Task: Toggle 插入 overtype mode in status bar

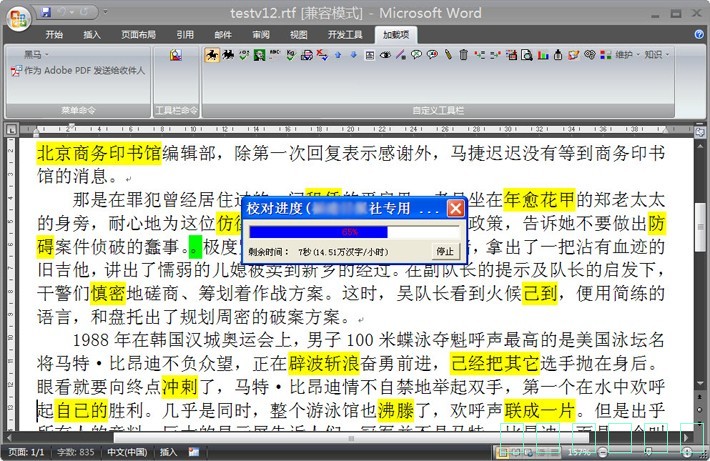Action: coord(168,452)
